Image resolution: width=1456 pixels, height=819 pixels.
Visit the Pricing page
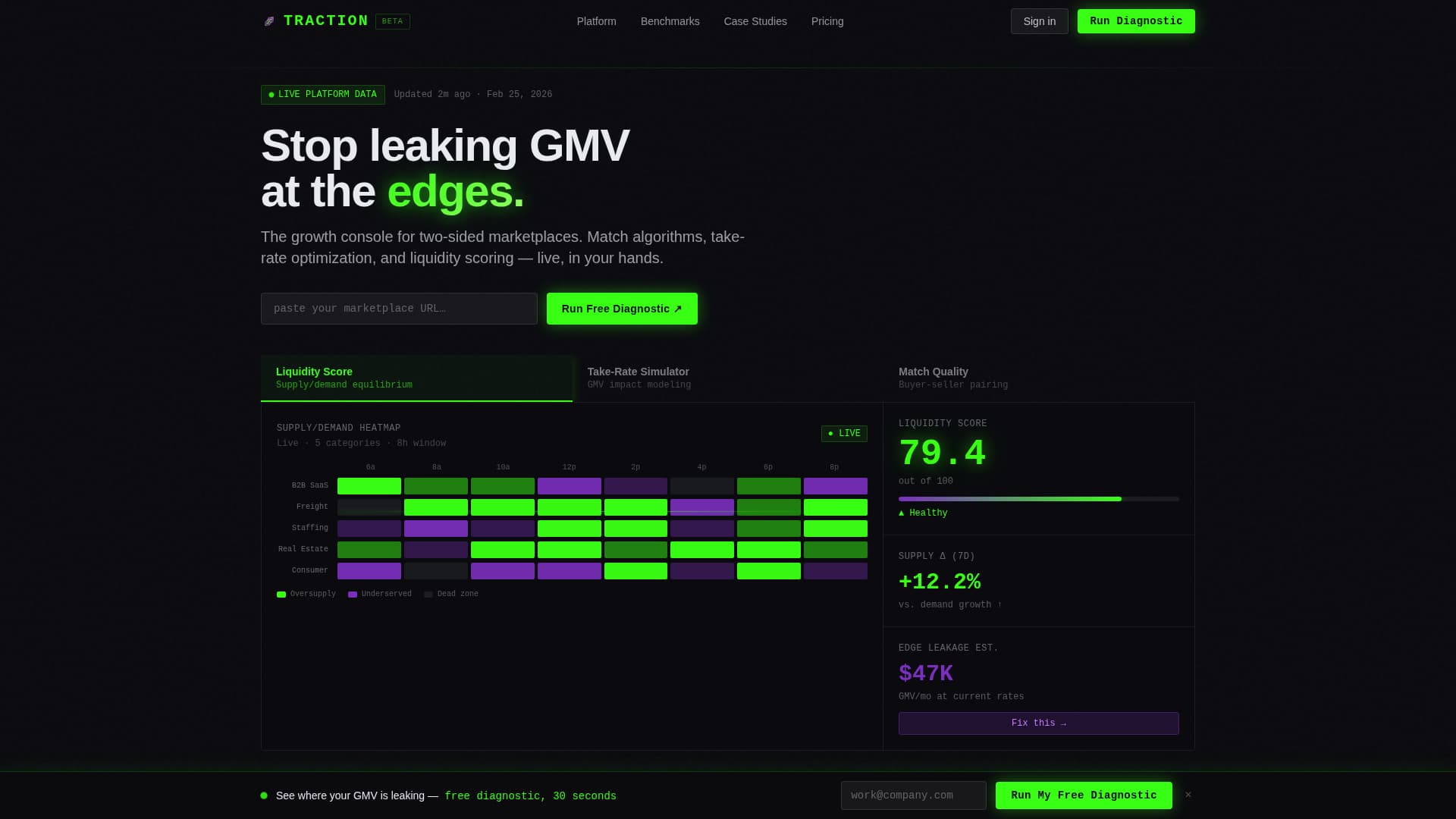(x=827, y=21)
